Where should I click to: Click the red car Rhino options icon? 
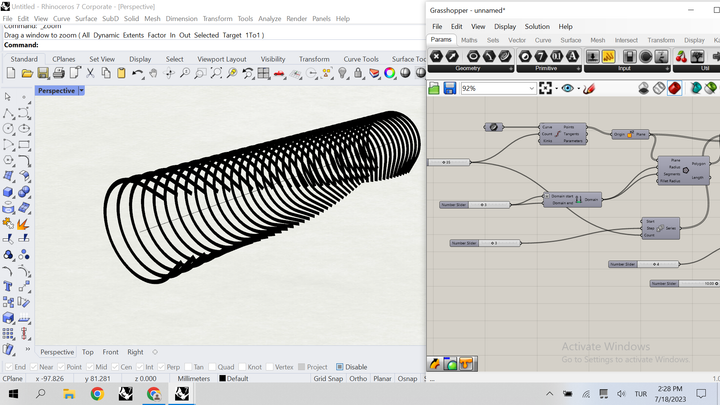(x=279, y=73)
